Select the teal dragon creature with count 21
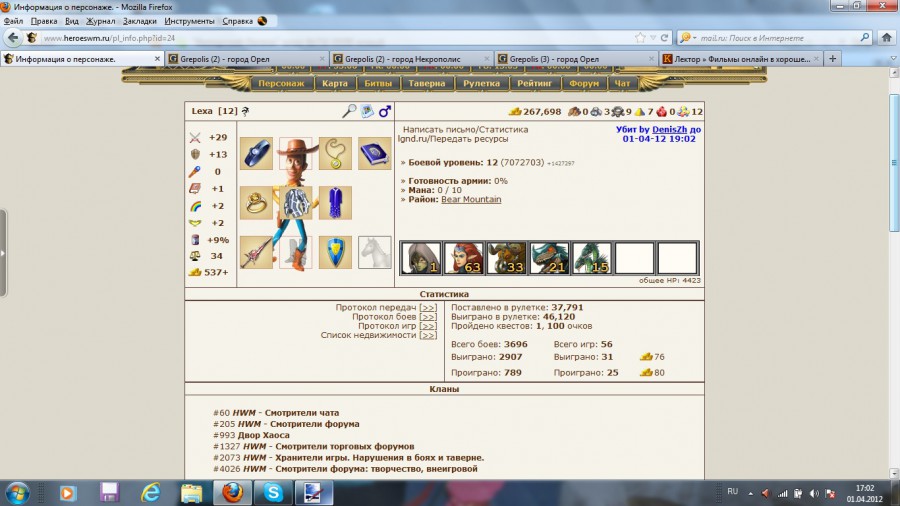 (x=549, y=258)
